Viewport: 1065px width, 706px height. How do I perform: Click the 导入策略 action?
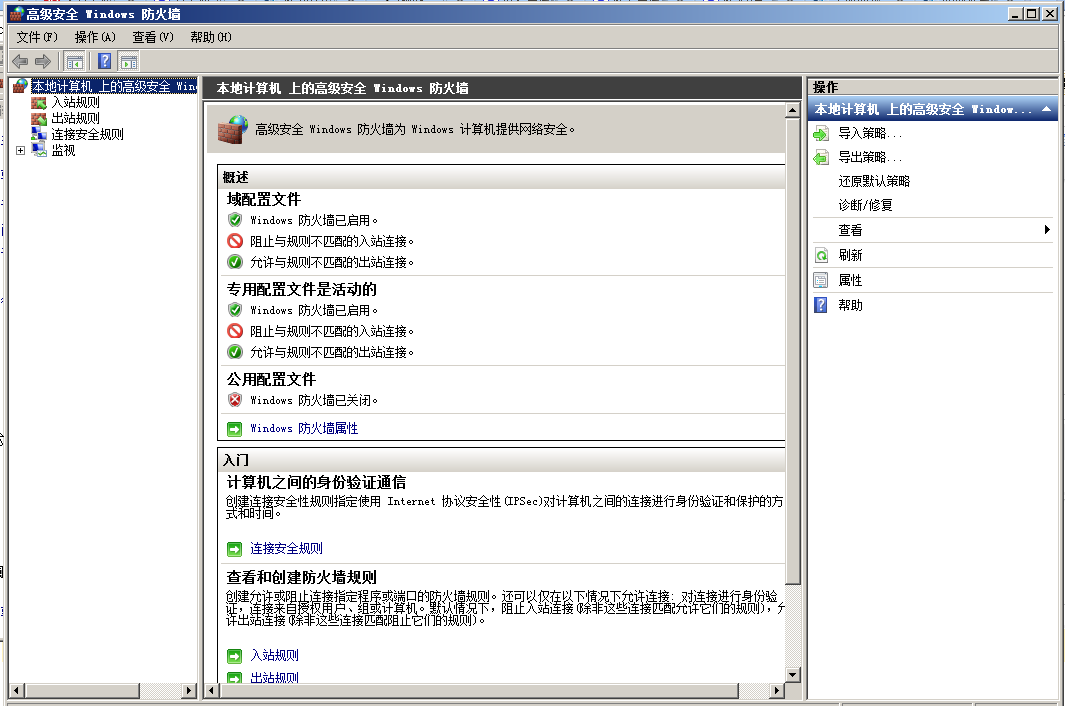point(870,133)
